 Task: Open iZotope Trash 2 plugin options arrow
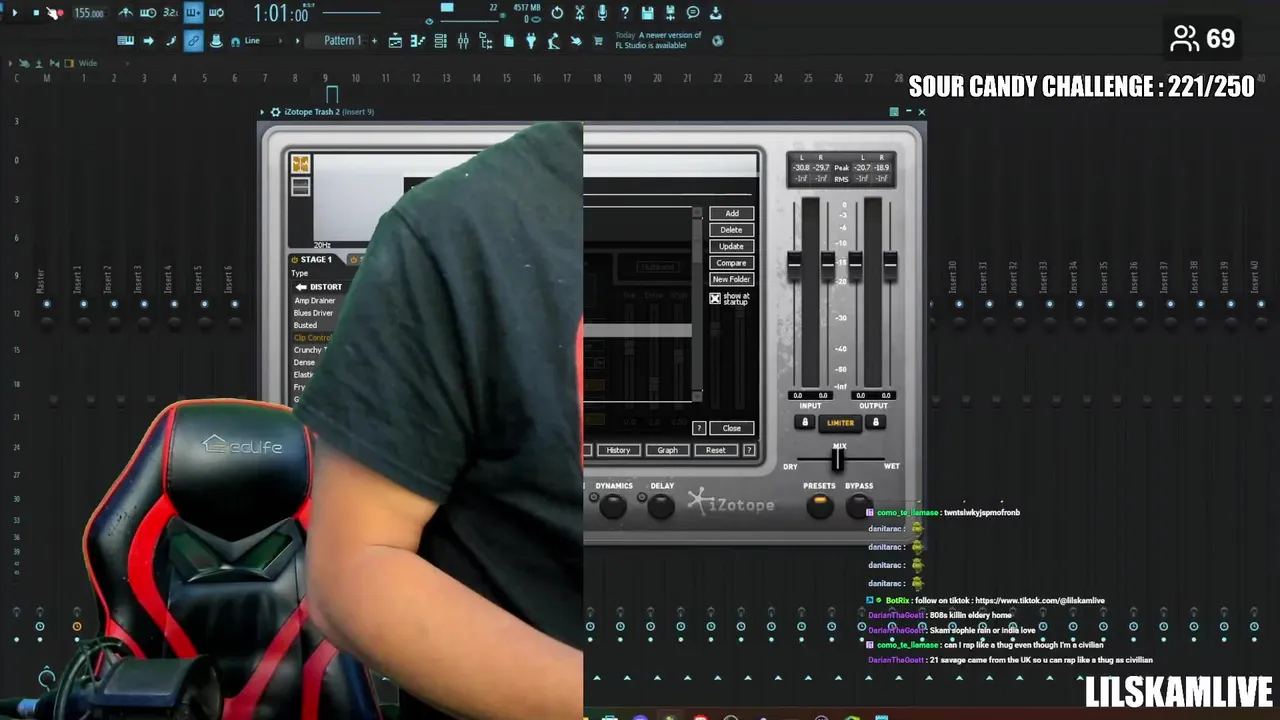(262, 112)
